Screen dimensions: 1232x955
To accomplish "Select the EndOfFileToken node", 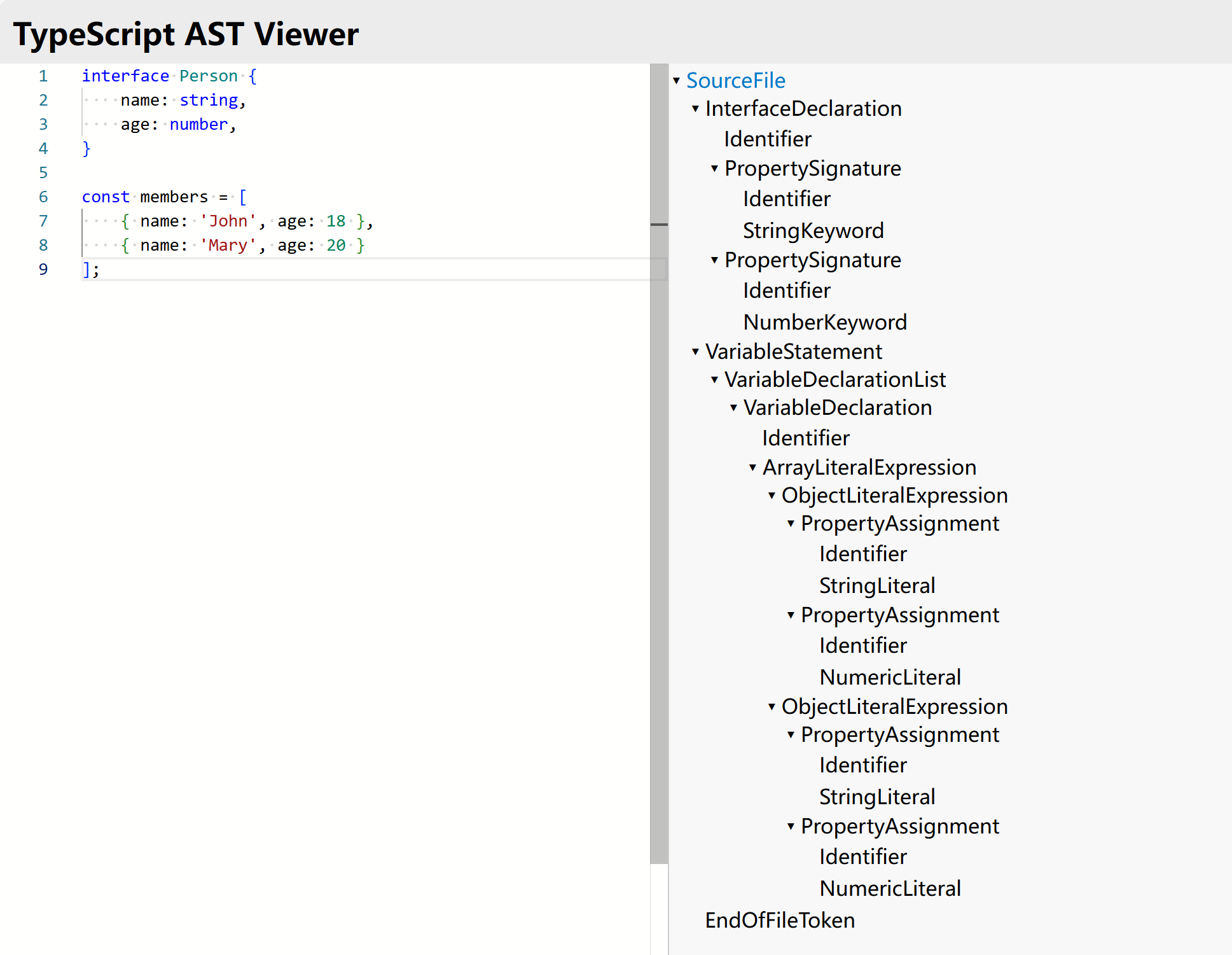I will (x=779, y=921).
